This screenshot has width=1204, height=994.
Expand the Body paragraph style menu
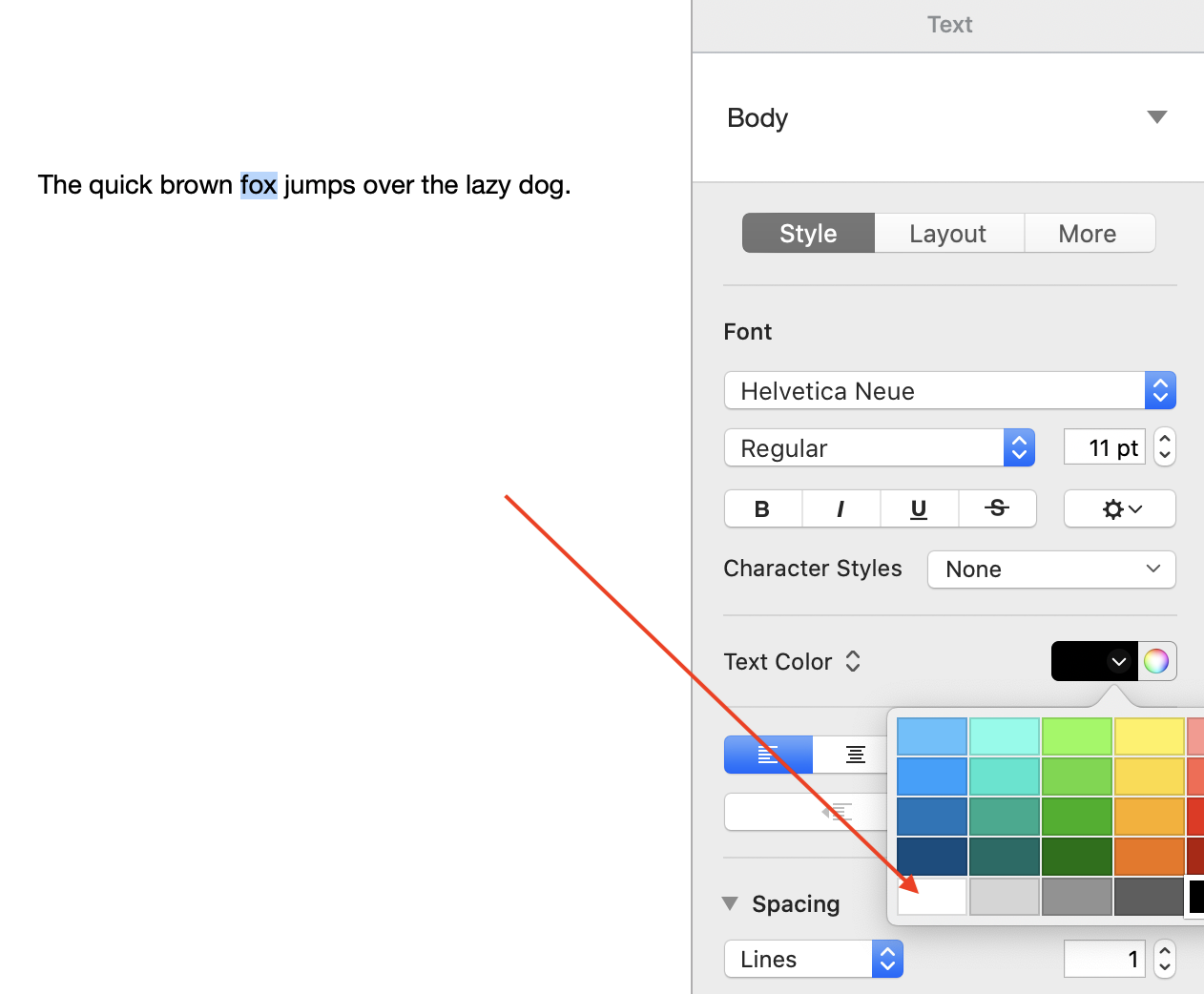pyautogui.click(x=1156, y=117)
